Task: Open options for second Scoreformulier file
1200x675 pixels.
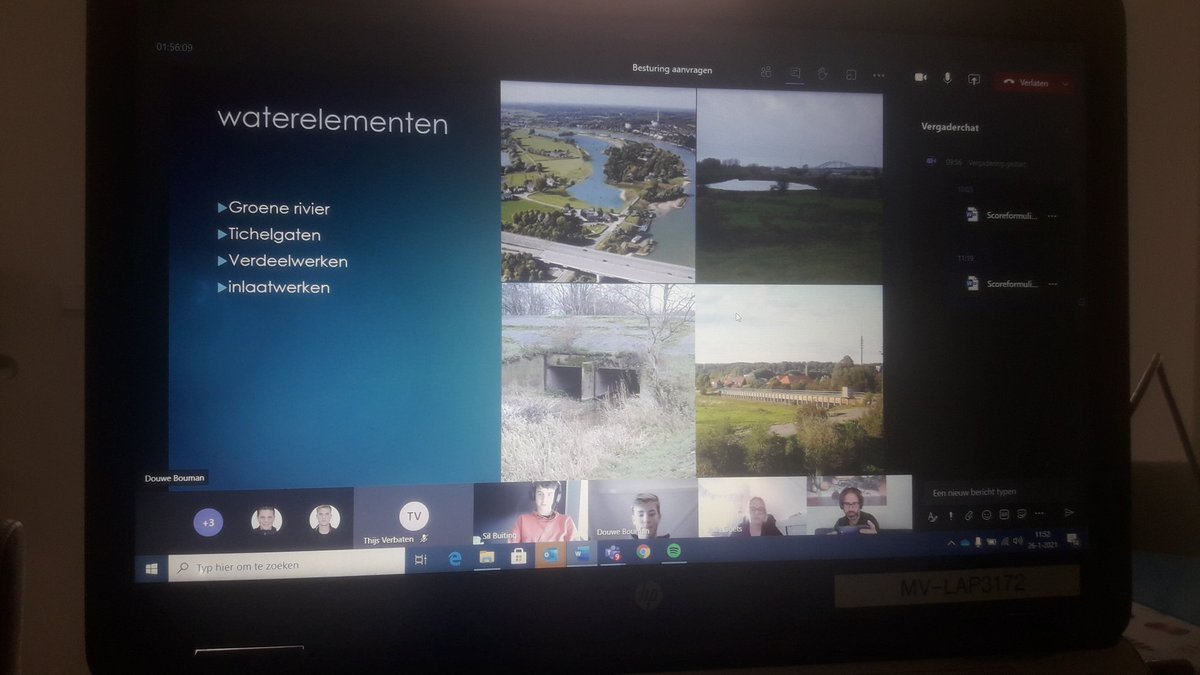Action: [x=1052, y=285]
